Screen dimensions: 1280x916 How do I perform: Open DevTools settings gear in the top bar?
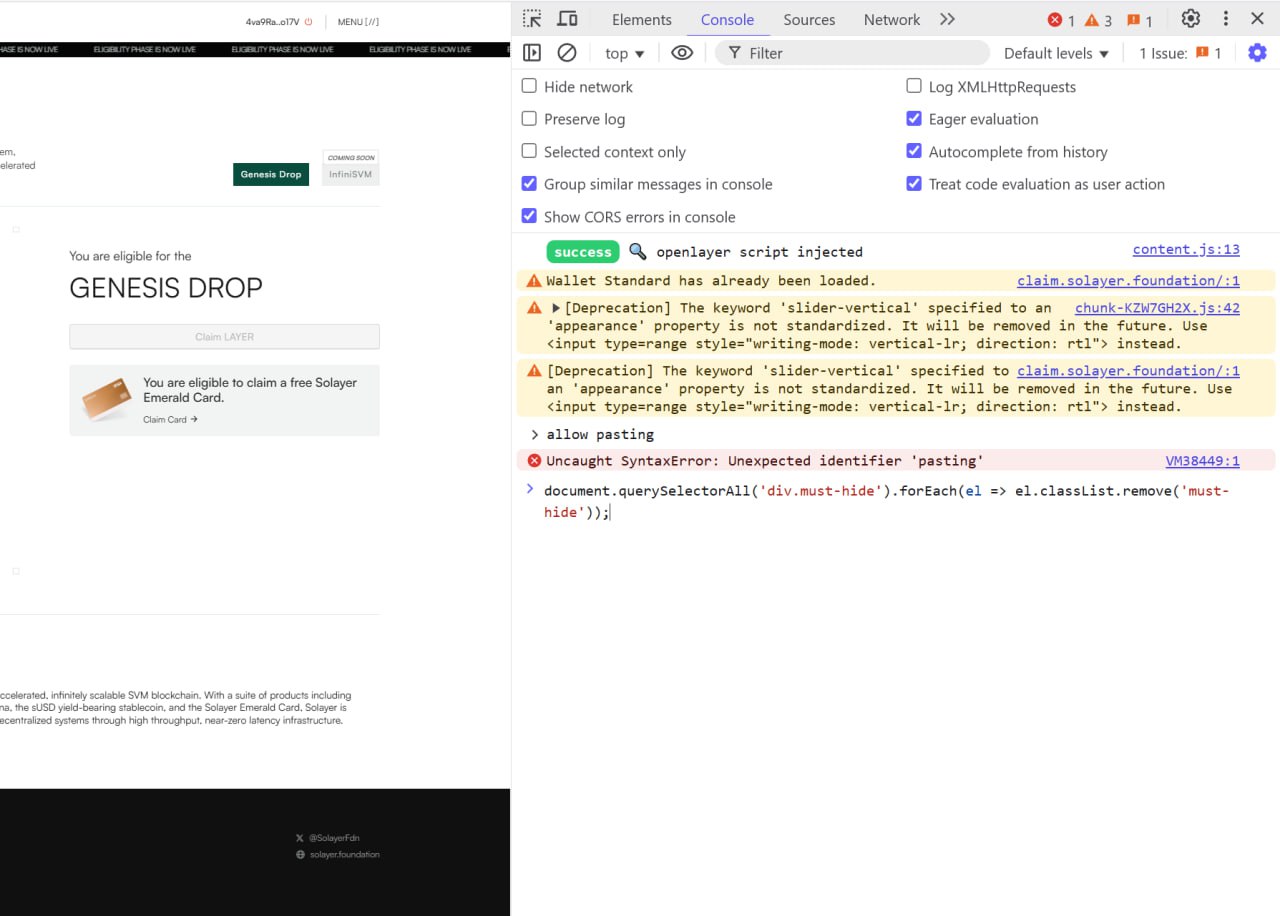click(1190, 19)
